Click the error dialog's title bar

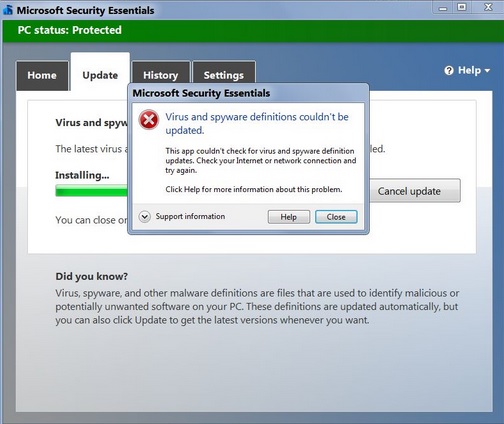[248, 93]
